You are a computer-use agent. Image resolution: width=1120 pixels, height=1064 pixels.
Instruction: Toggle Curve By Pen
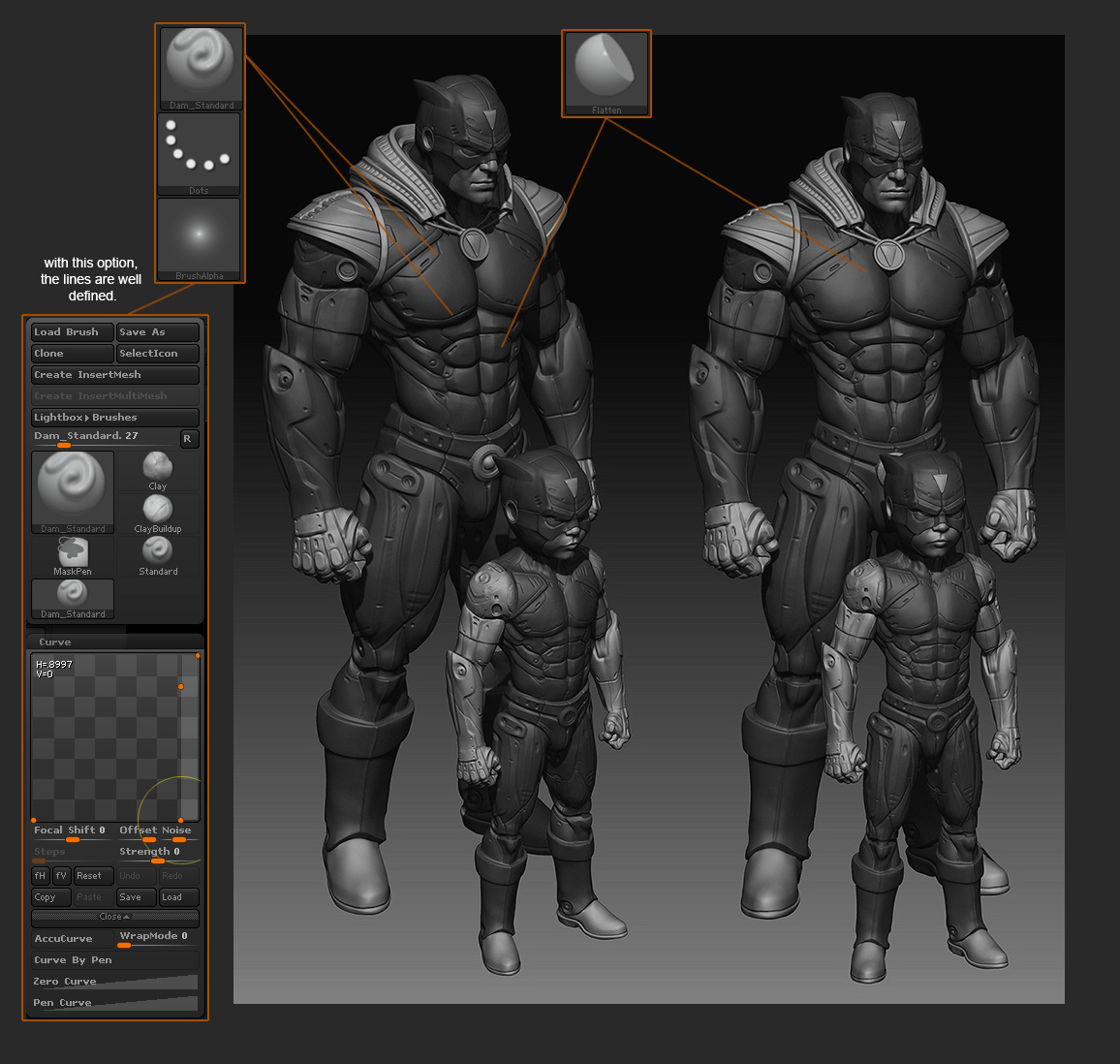pos(115,960)
